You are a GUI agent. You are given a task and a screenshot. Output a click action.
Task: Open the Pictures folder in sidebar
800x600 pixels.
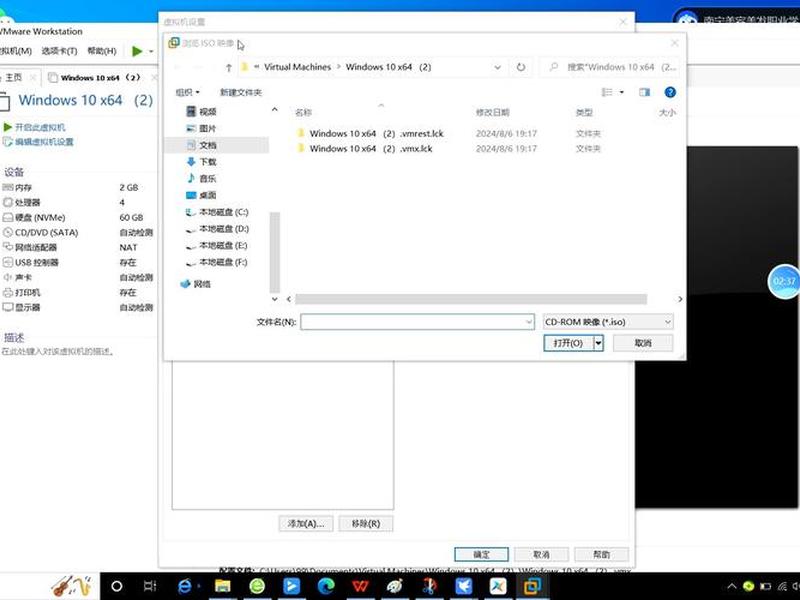202,129
